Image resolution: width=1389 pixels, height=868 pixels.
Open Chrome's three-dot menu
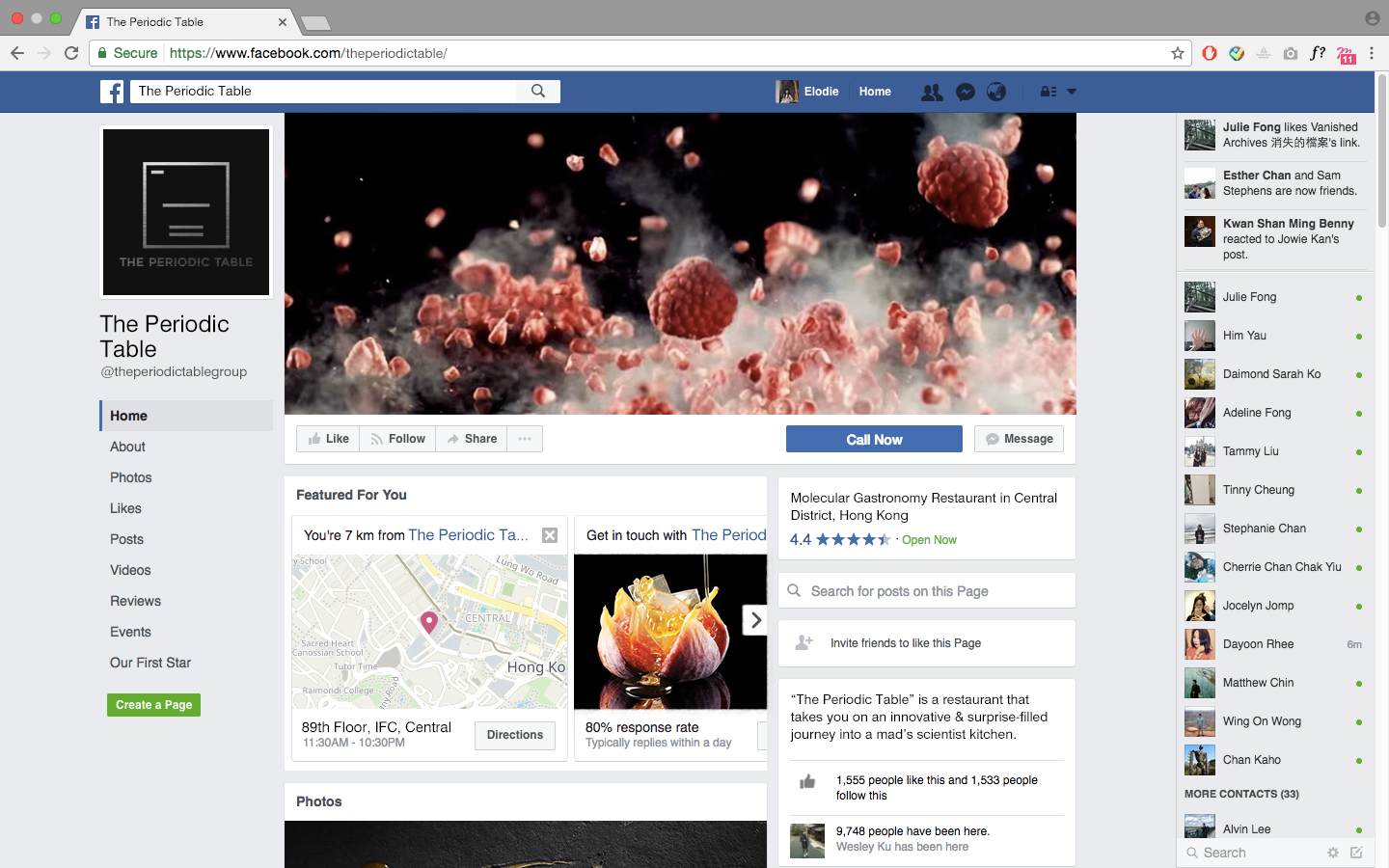(x=1372, y=53)
